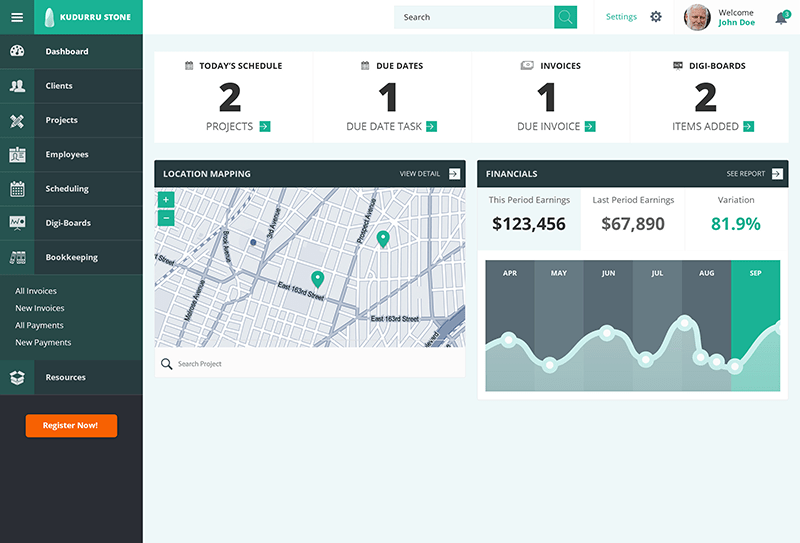800x543 pixels.
Task: Click the chart data point in MAY column
Action: coord(549,365)
